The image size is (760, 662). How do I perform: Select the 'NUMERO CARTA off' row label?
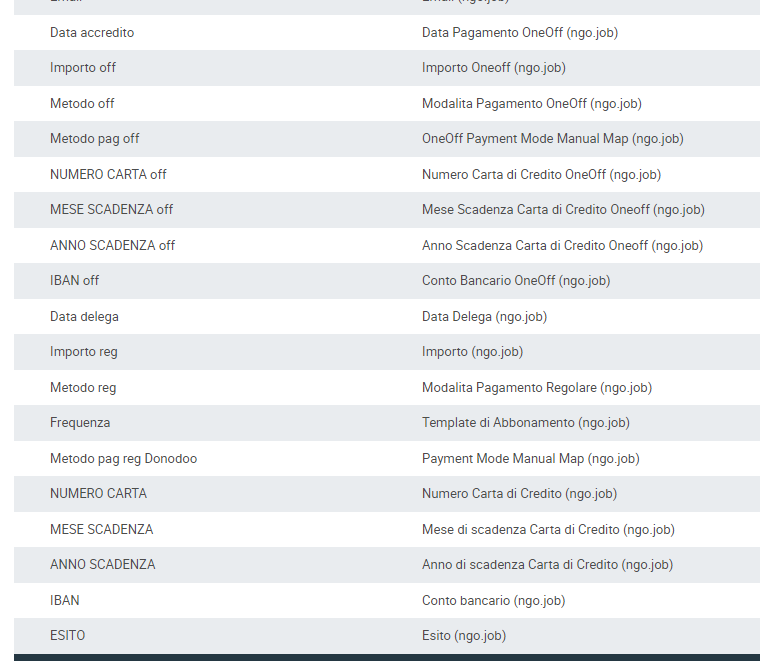[x=108, y=175]
